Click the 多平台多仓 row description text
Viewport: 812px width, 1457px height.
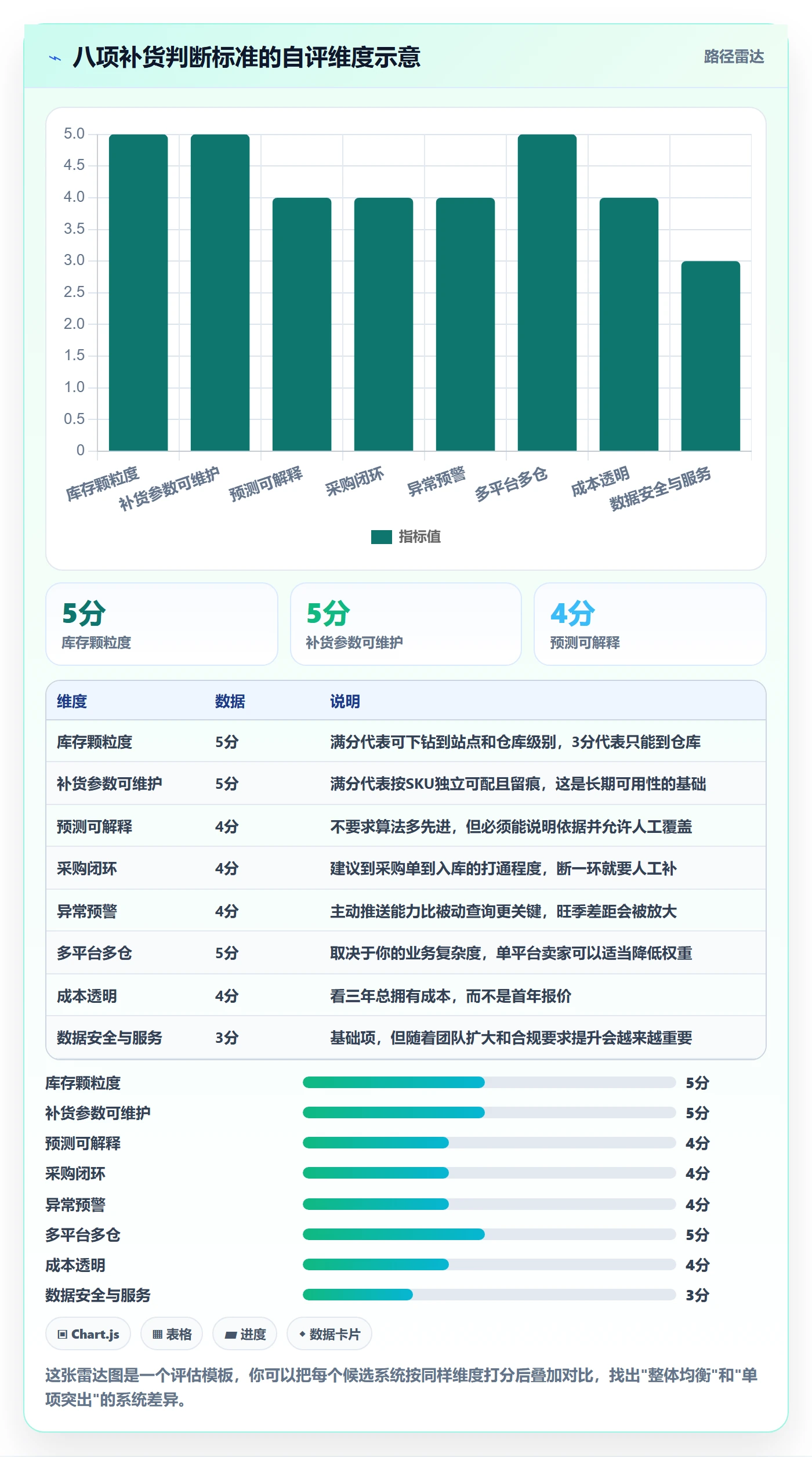click(511, 953)
